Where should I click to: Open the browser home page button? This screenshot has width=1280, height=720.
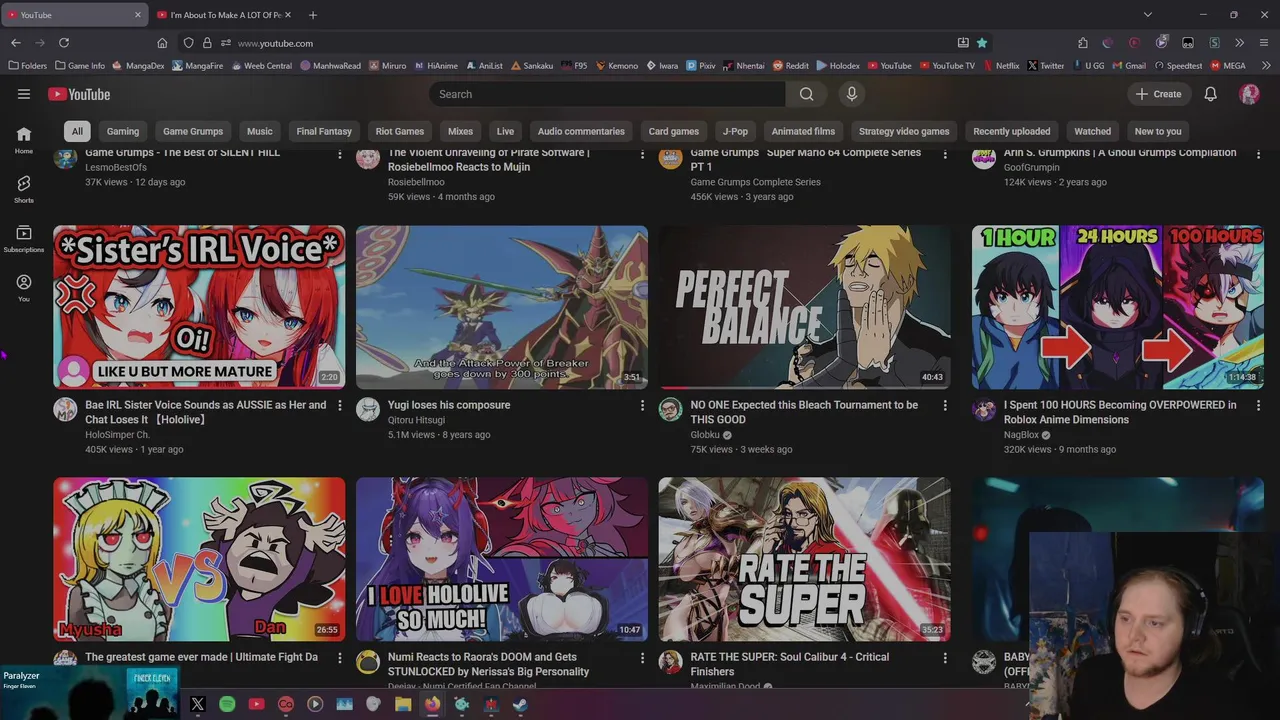[x=162, y=43]
